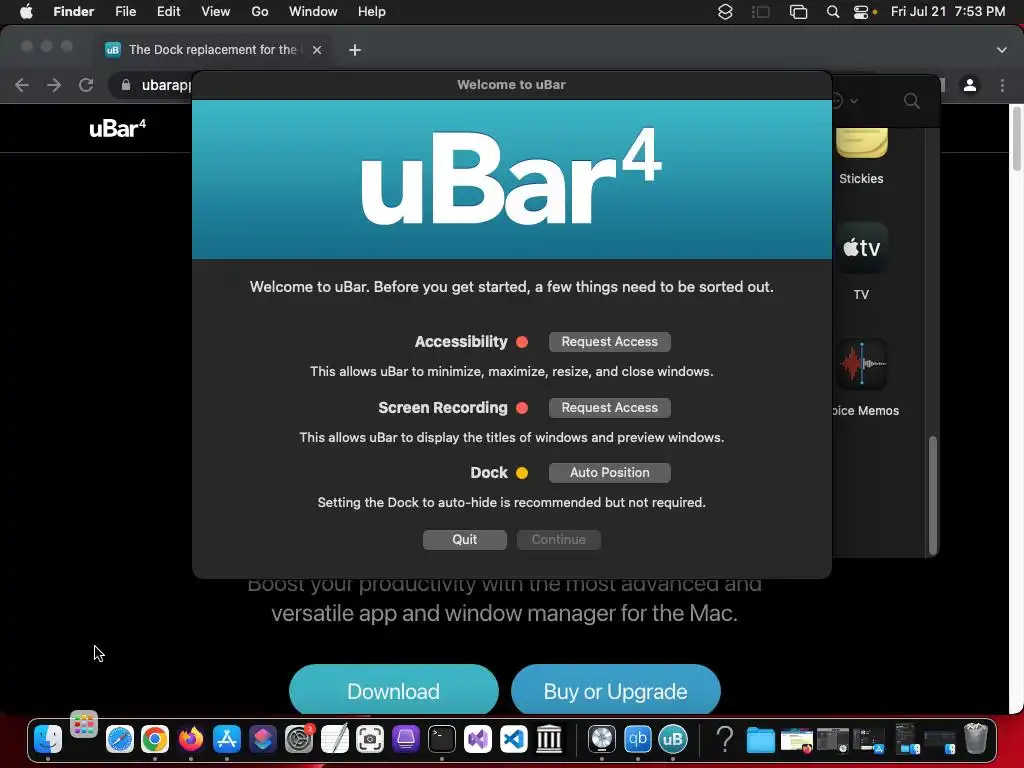The width and height of the screenshot is (1024, 768).
Task: Open purple Visual Studio in the Dock
Action: [477, 739]
